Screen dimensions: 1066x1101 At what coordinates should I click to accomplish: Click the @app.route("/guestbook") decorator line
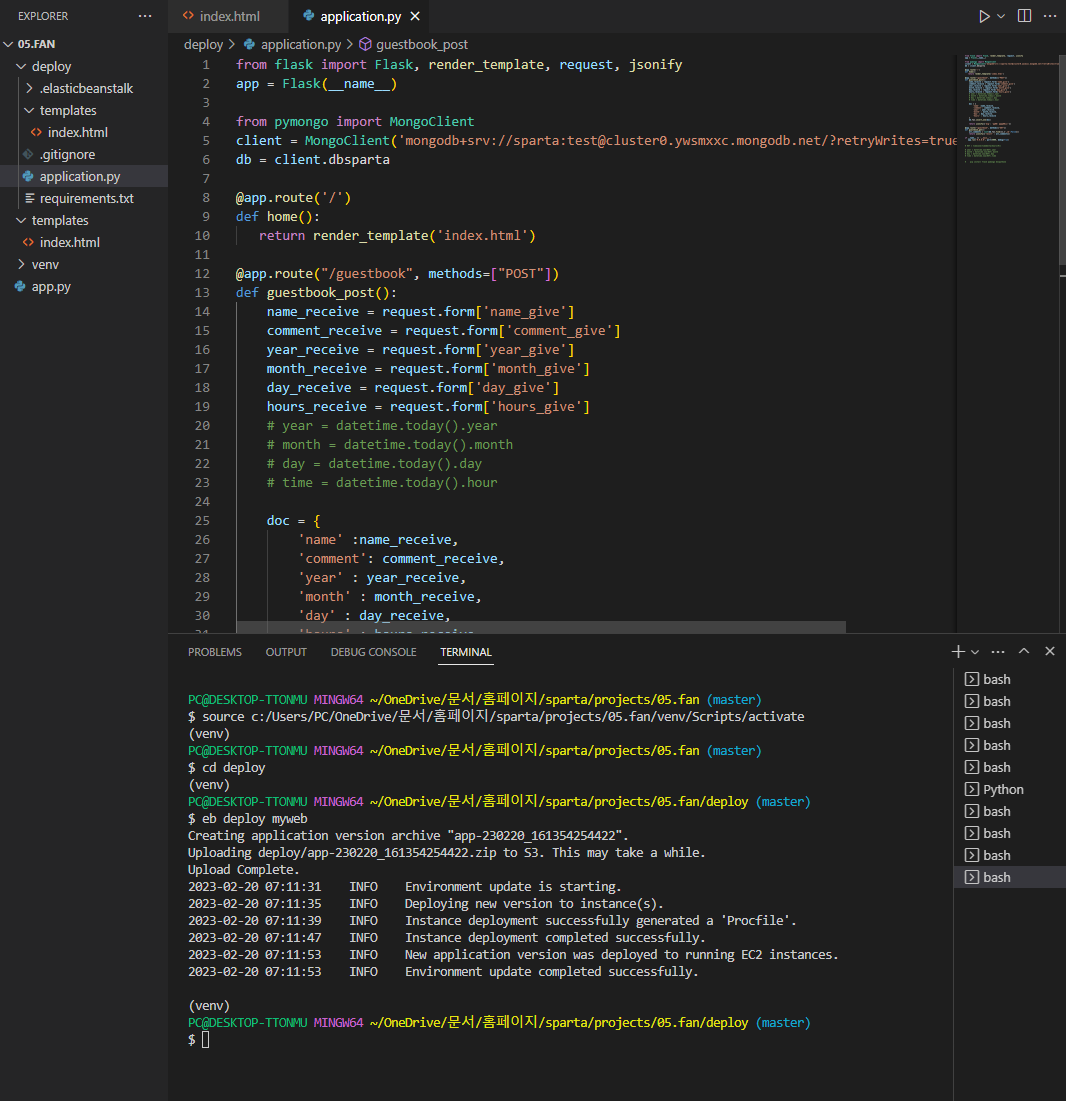click(397, 274)
